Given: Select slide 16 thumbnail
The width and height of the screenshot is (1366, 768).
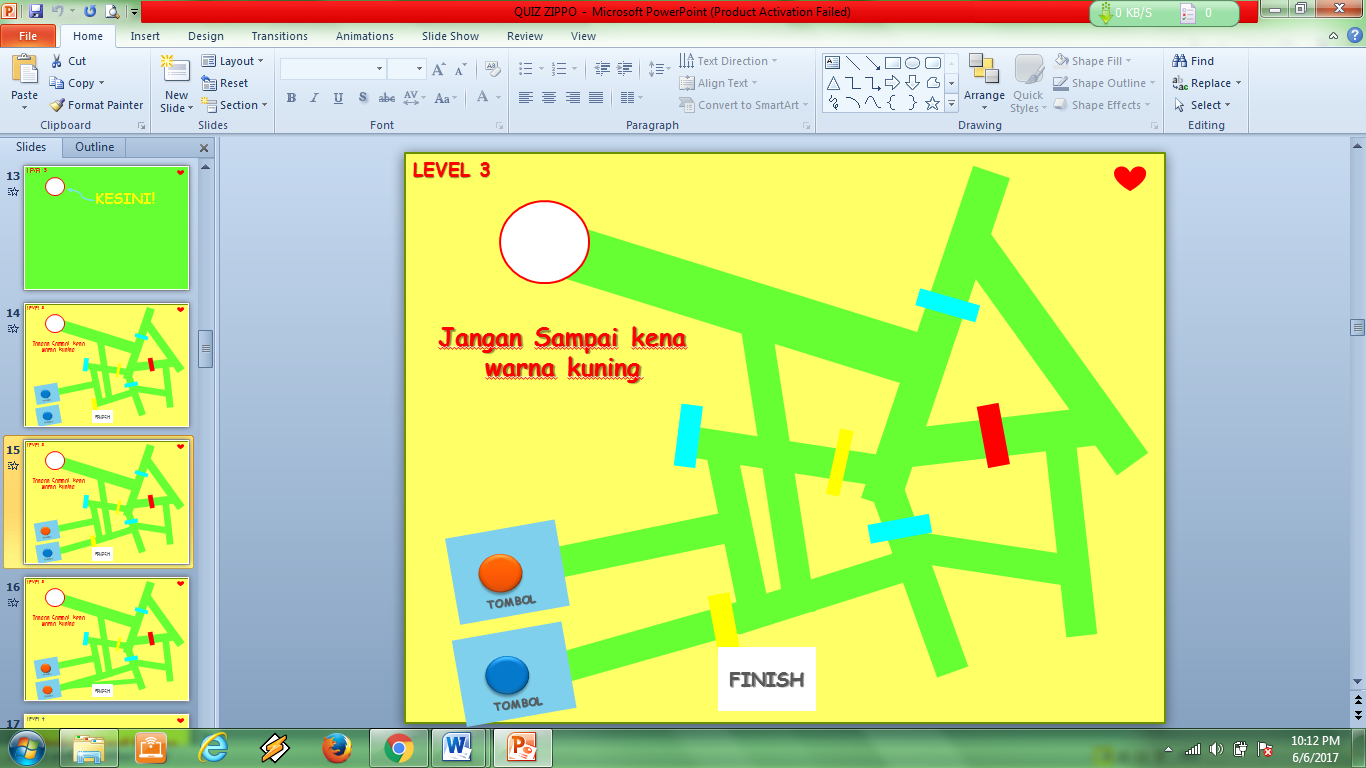Looking at the screenshot, I should pos(106,639).
